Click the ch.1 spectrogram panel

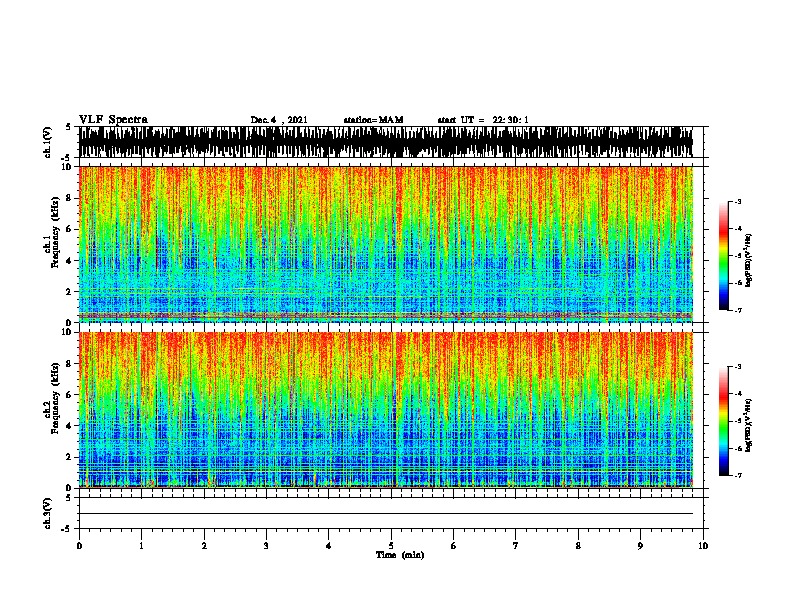(386, 244)
